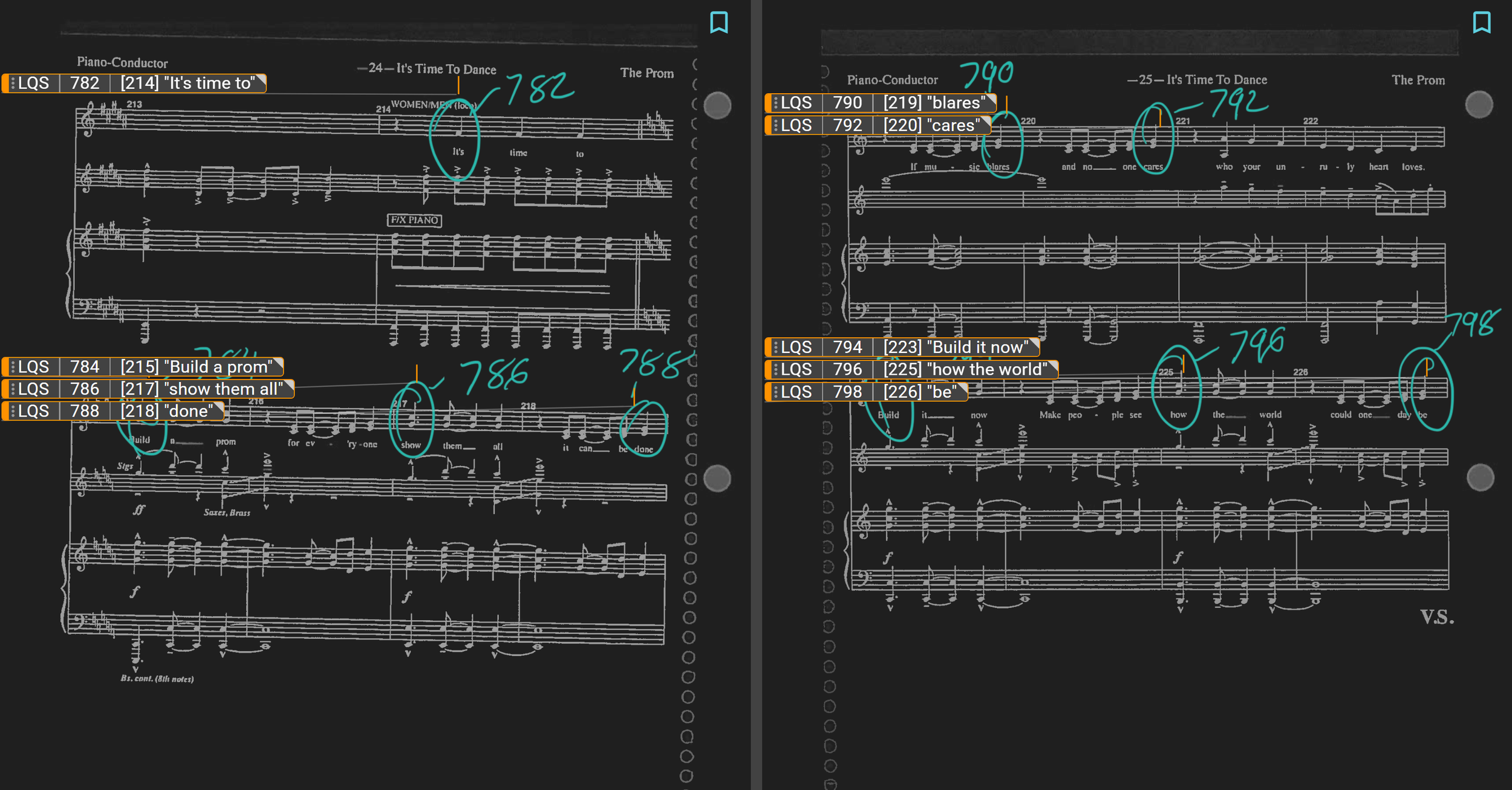Image resolution: width=1512 pixels, height=790 pixels.
Task: Select the cue label [225] "how the world"
Action: (966, 370)
